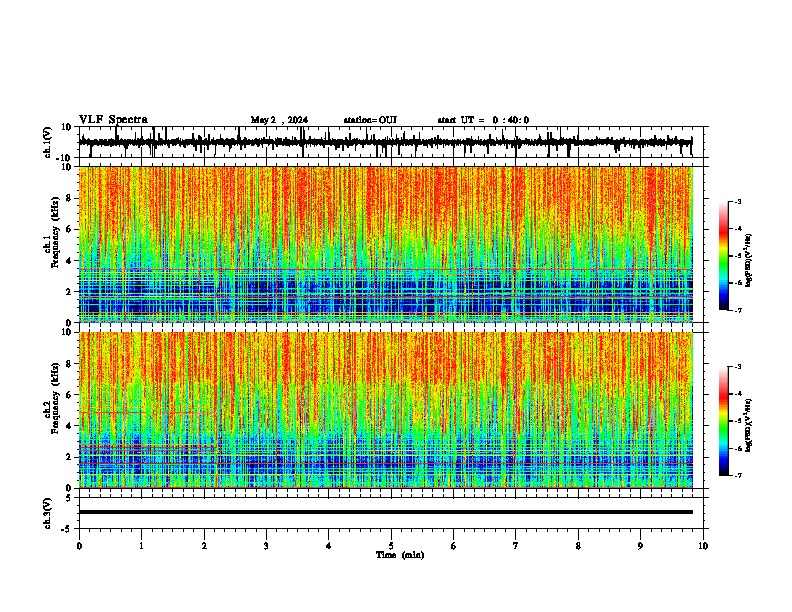
Task: Click the 'Time (min)' axis label
Action: (400, 555)
